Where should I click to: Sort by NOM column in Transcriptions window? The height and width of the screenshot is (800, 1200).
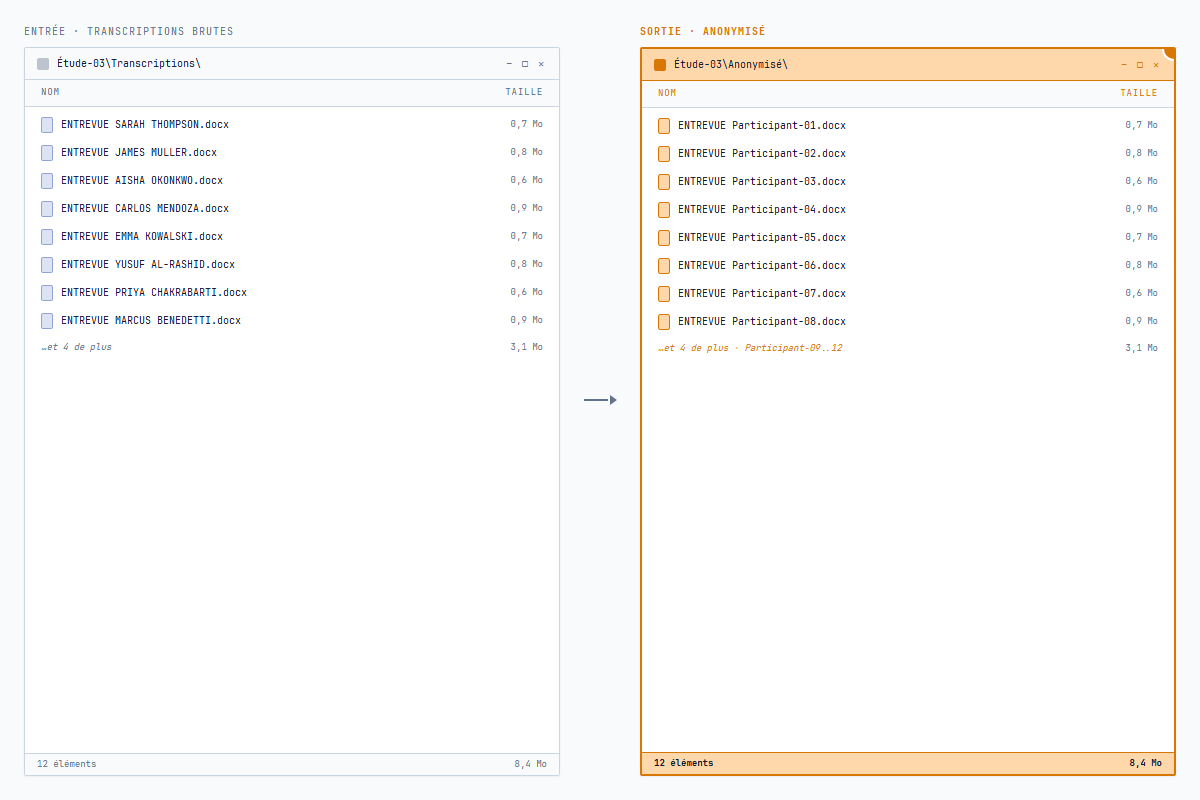50,92
